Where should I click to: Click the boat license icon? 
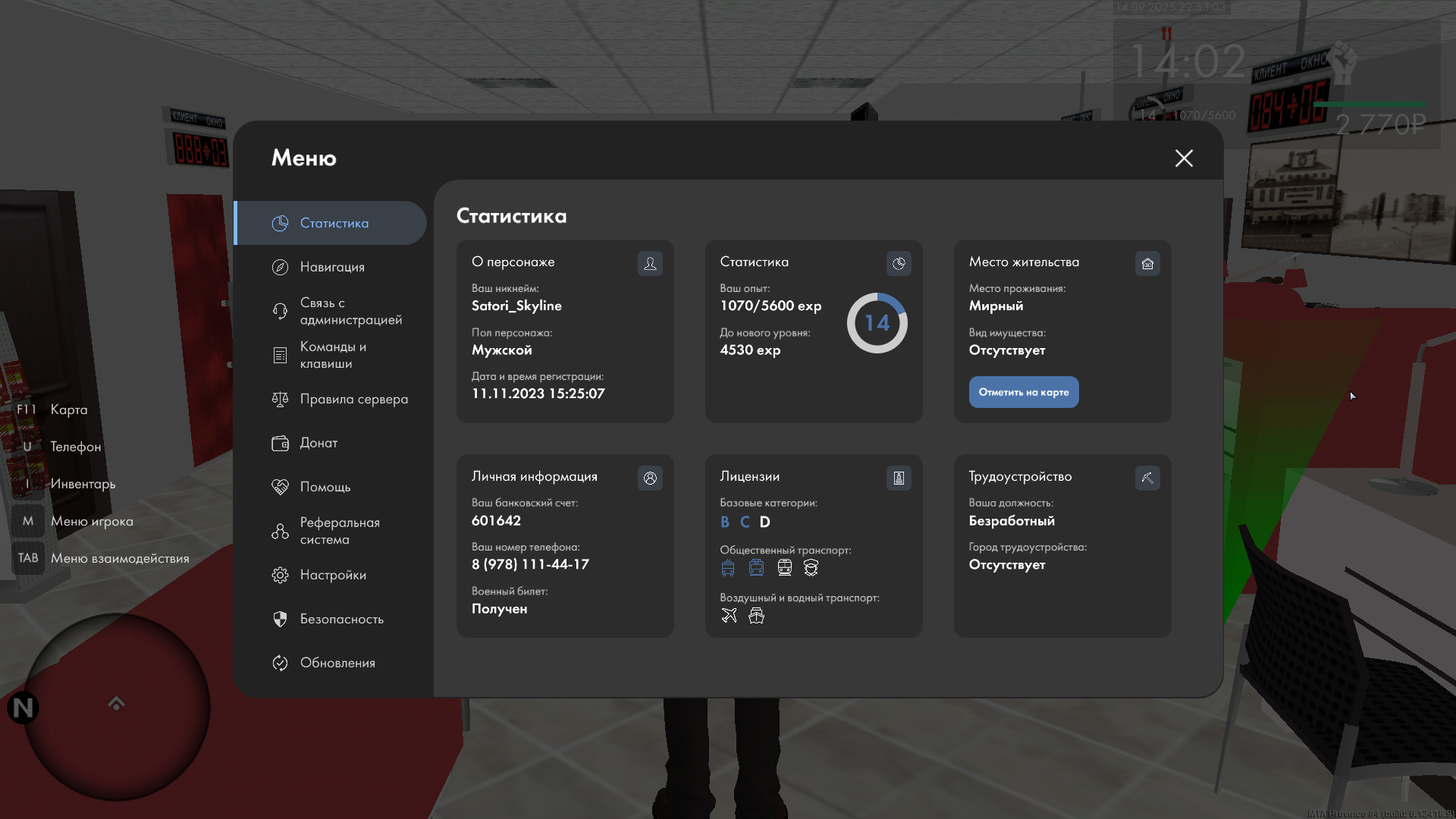[756, 616]
